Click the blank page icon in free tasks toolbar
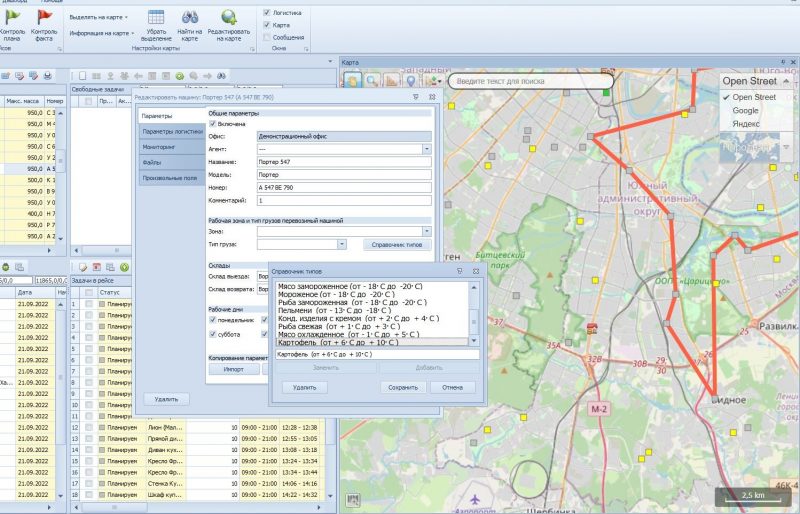The width and height of the screenshot is (800, 514). [x=83, y=76]
